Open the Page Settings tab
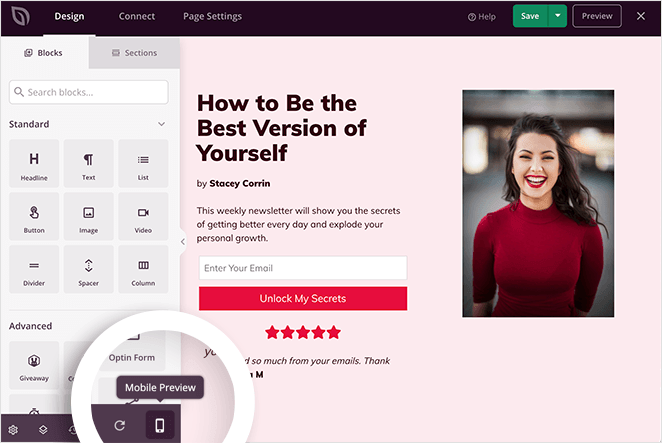Viewport: 662px width, 443px height. tap(212, 16)
